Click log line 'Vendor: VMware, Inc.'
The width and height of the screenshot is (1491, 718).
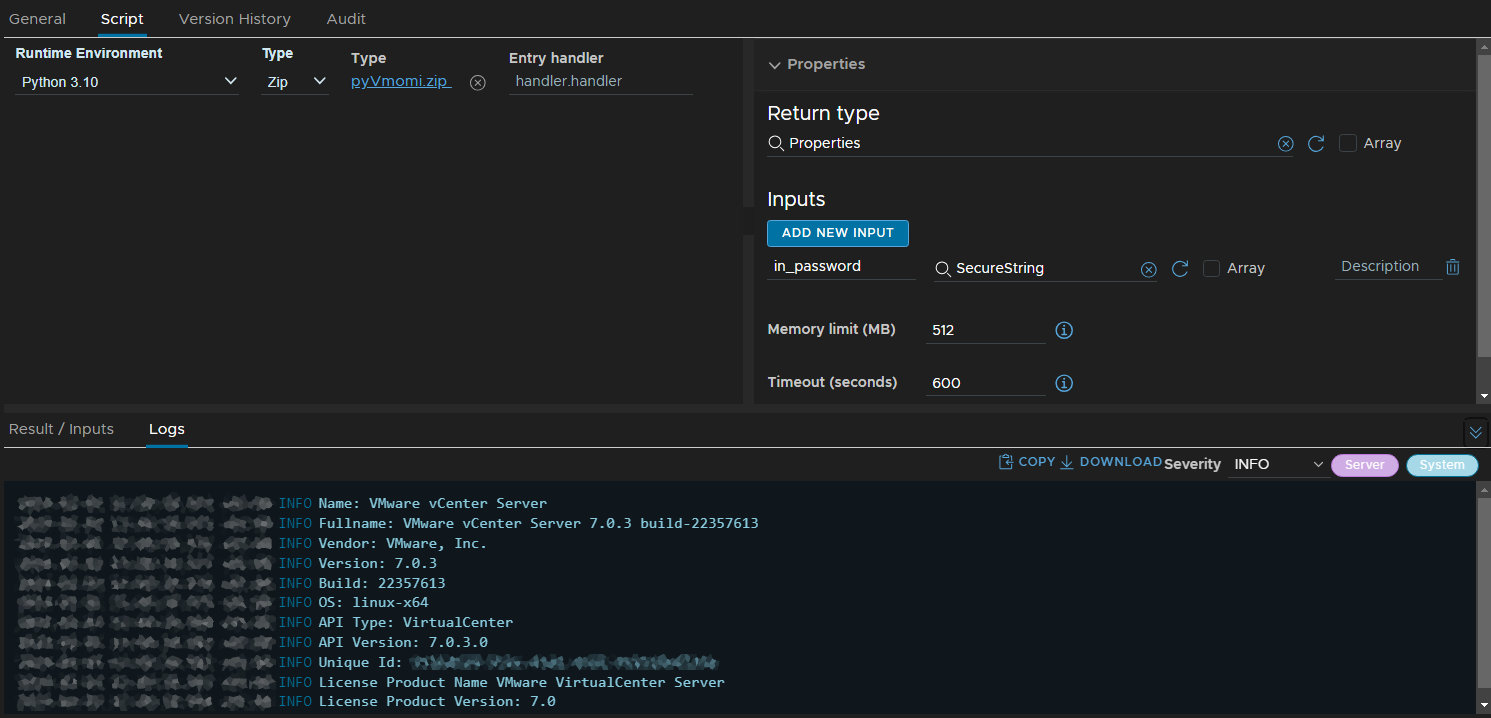pos(403,543)
